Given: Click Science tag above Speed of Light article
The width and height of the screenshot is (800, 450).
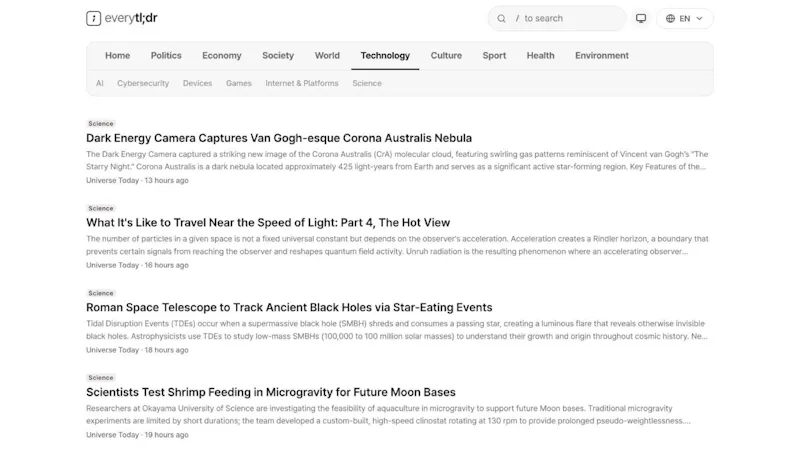Looking at the screenshot, I should coord(101,208).
